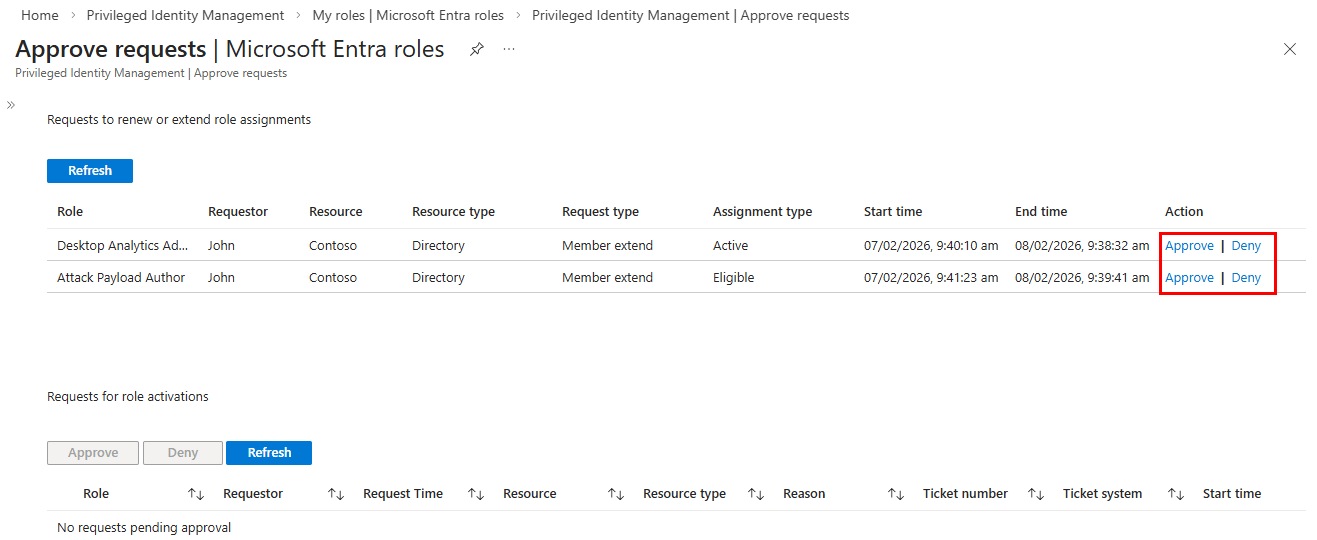This screenshot has height=540, width=1317.
Task: Sort role activations by Ticket number
Action: point(1035,494)
